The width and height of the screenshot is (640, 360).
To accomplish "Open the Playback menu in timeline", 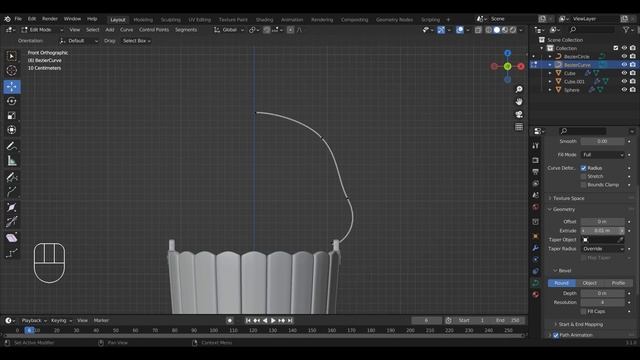I will [33, 321].
